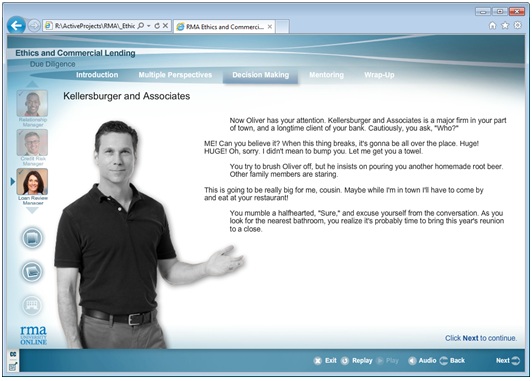Click the browser forward arrow button

tap(34, 26)
